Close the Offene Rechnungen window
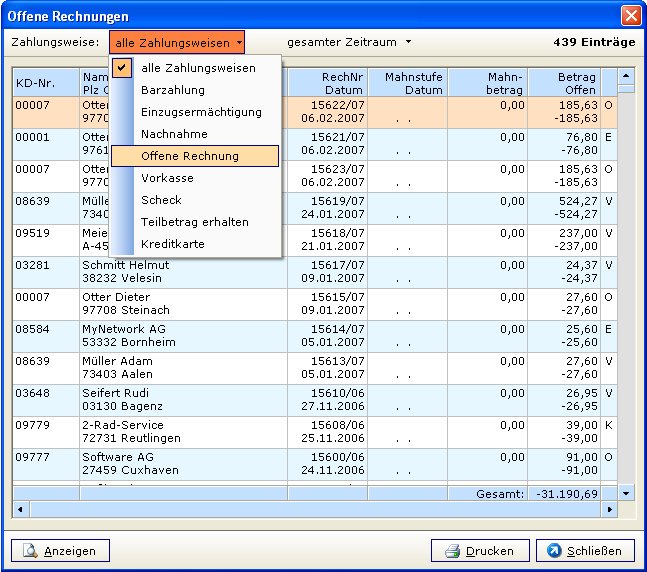The width and height of the screenshot is (647, 572). coord(630,15)
